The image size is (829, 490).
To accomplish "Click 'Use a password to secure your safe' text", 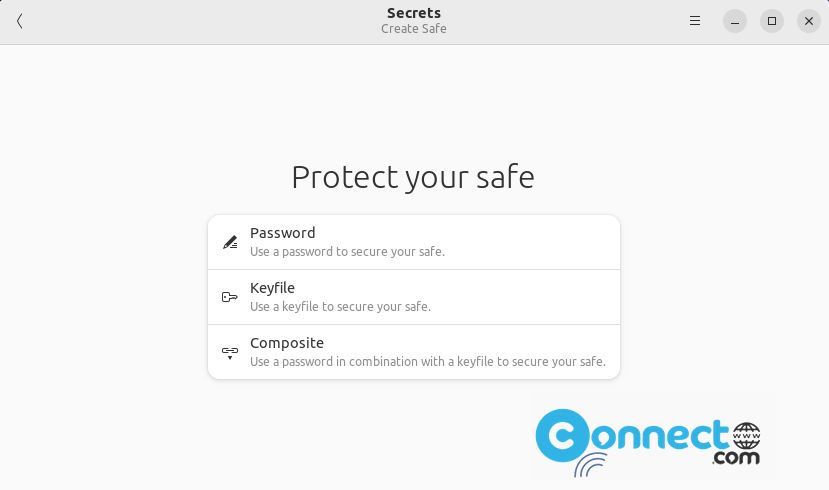I will click(x=347, y=252).
